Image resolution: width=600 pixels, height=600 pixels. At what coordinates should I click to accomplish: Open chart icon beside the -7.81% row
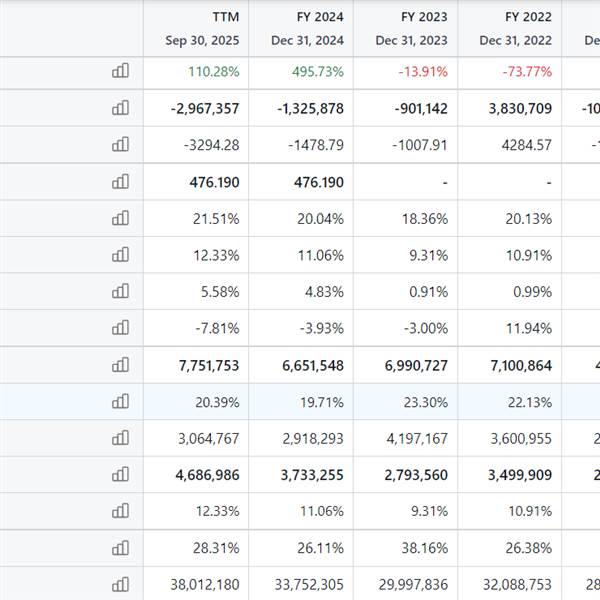[x=121, y=328]
